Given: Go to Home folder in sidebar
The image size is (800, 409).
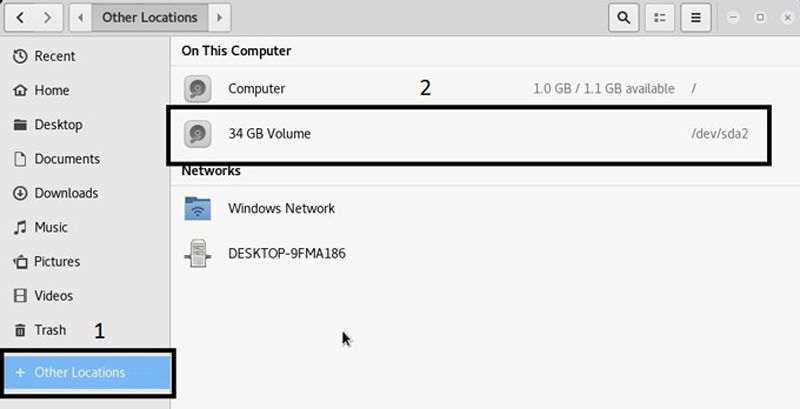Looking at the screenshot, I should 51,90.
